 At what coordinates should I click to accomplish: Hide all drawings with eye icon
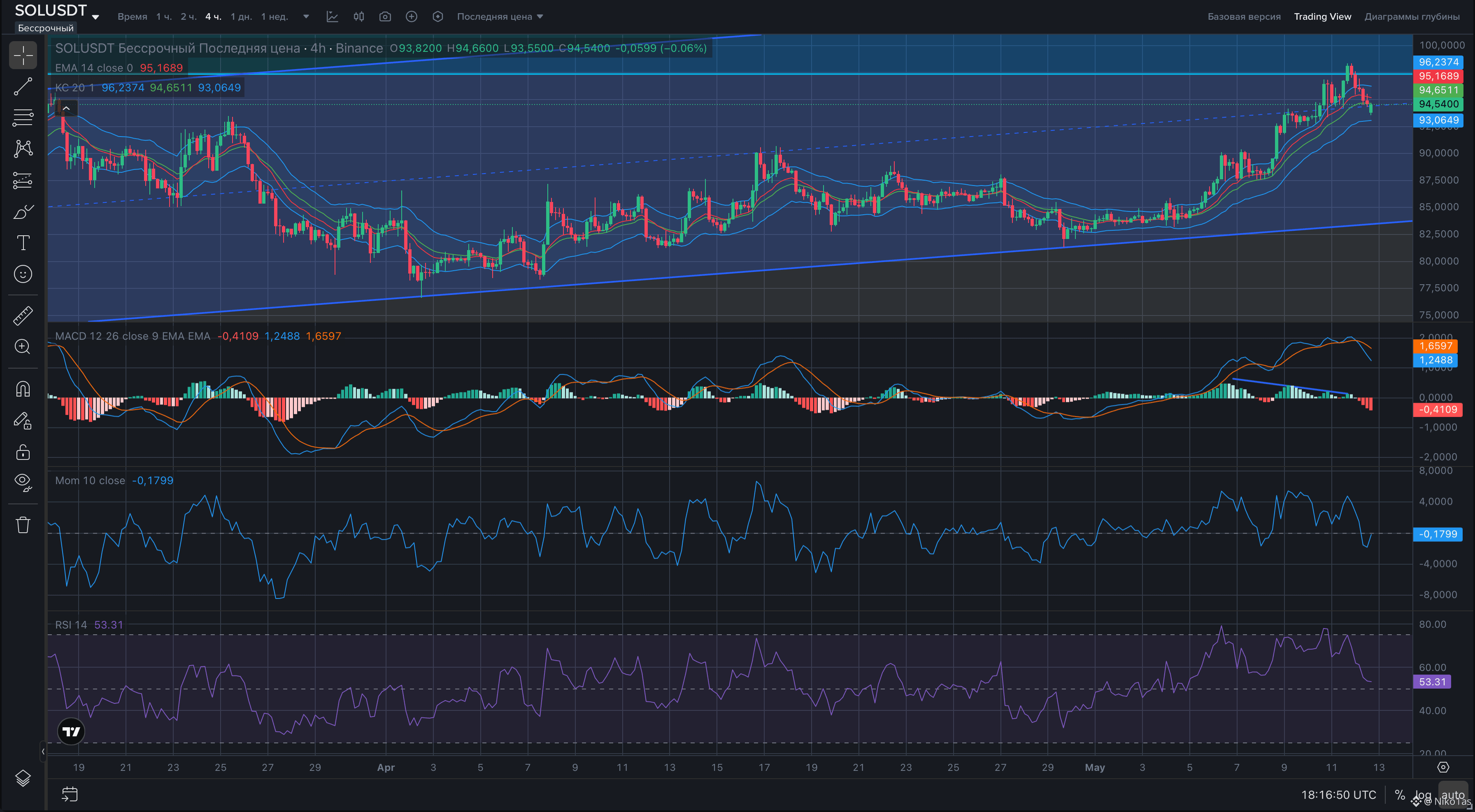point(23,483)
